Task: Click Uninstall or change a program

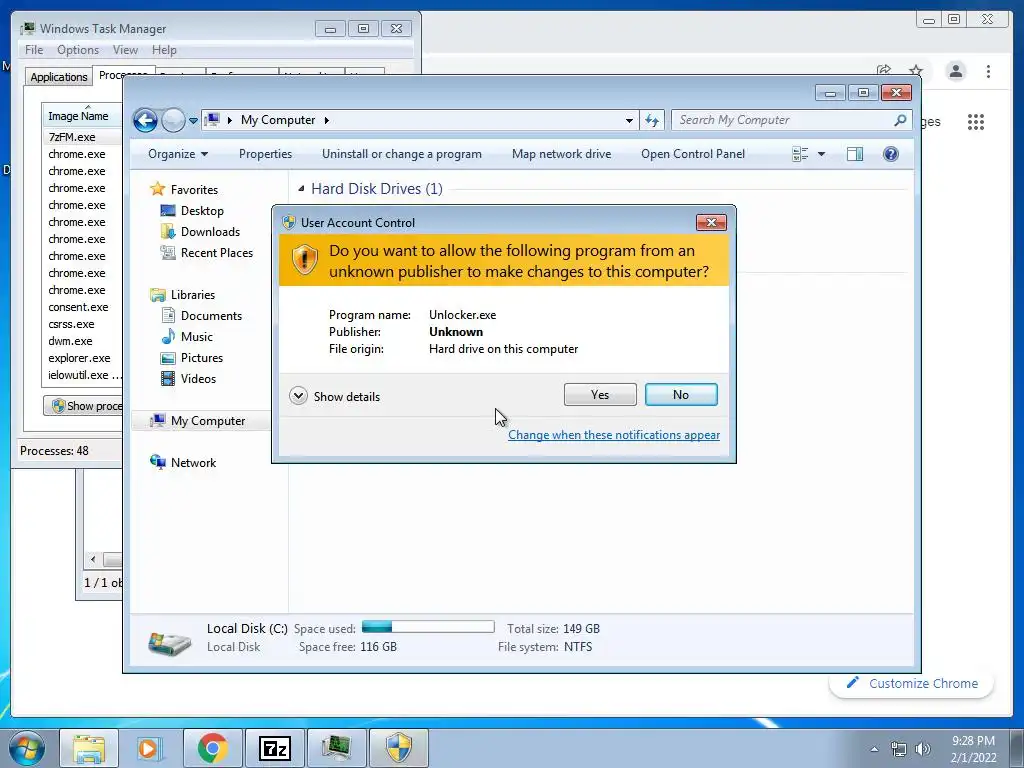Action: [402, 154]
